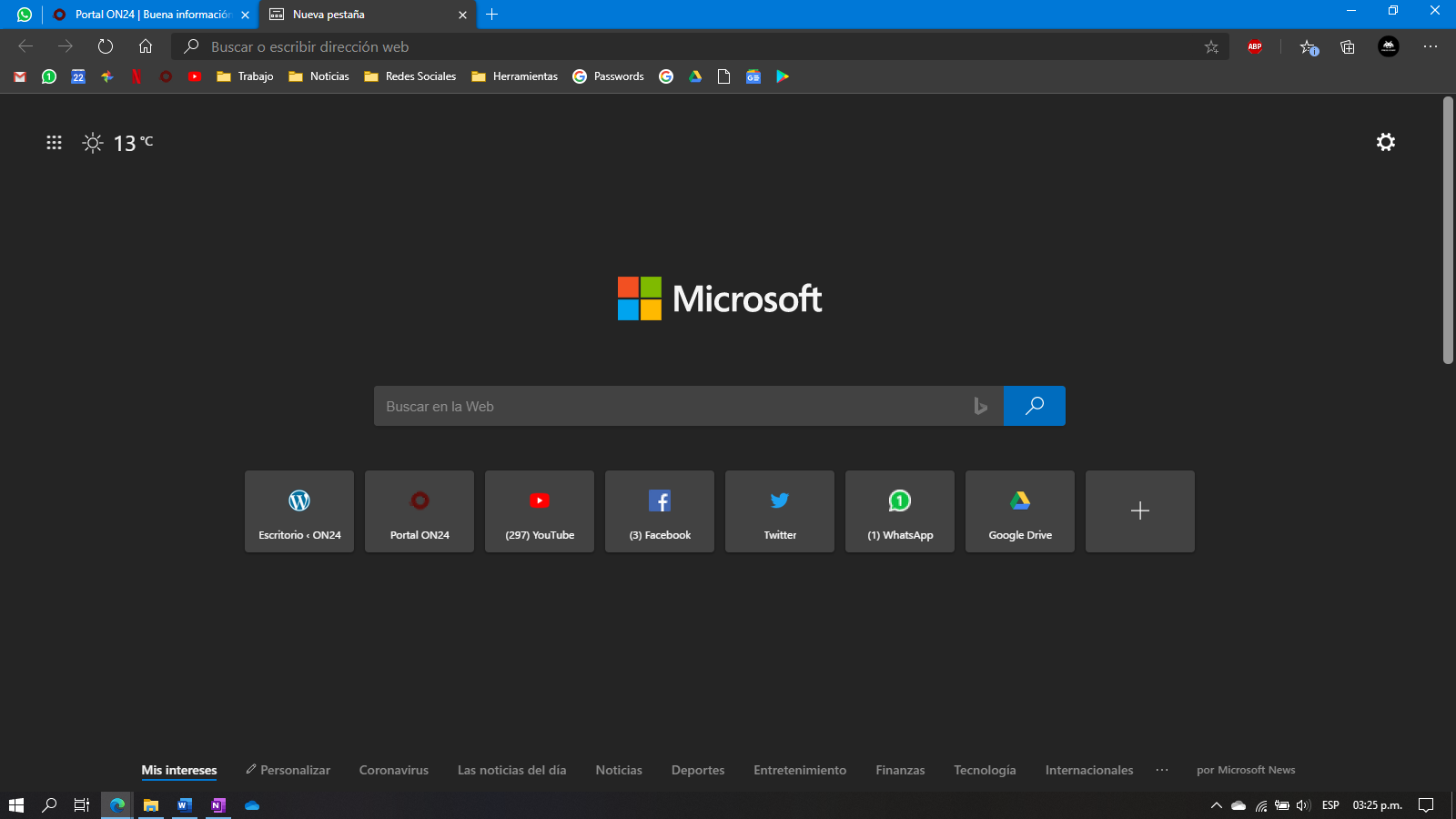Screen dimensions: 1456x819
Task: Click the page vertical scrollbar
Action: [1448, 230]
